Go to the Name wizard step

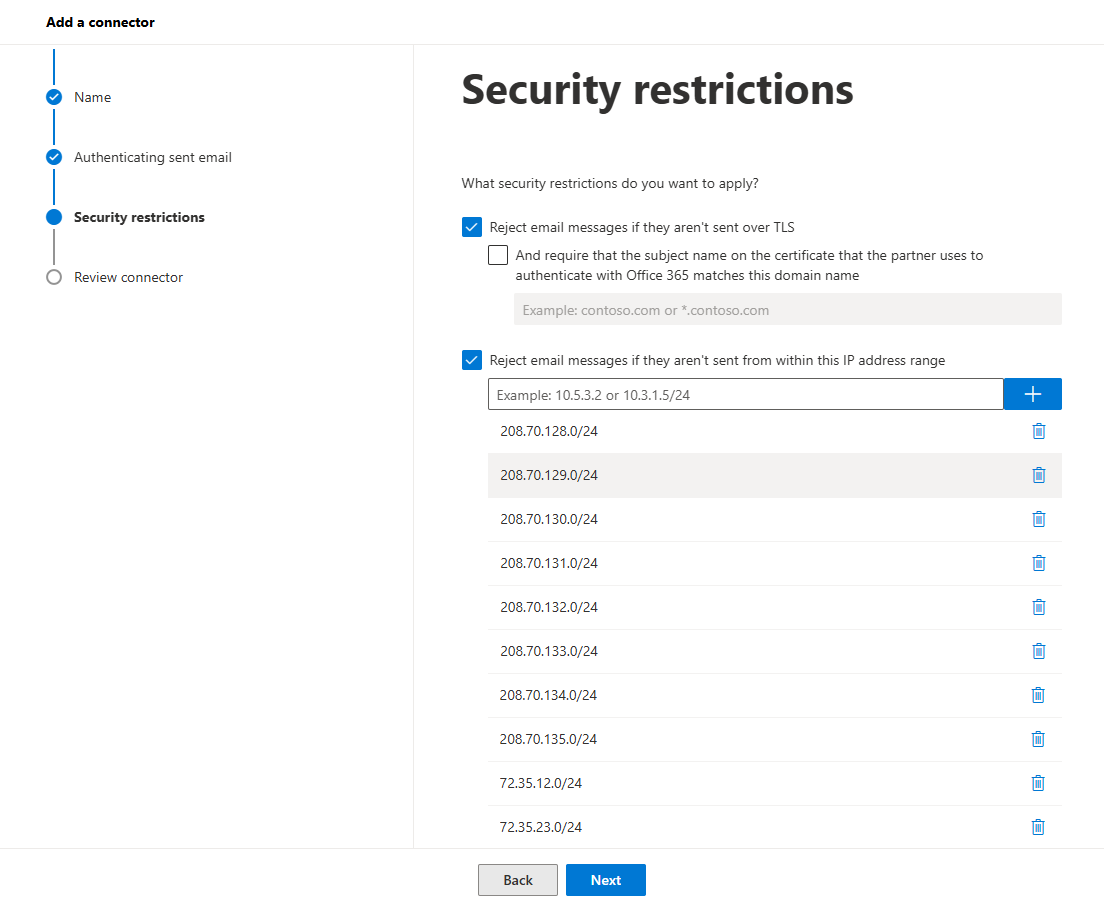point(92,97)
